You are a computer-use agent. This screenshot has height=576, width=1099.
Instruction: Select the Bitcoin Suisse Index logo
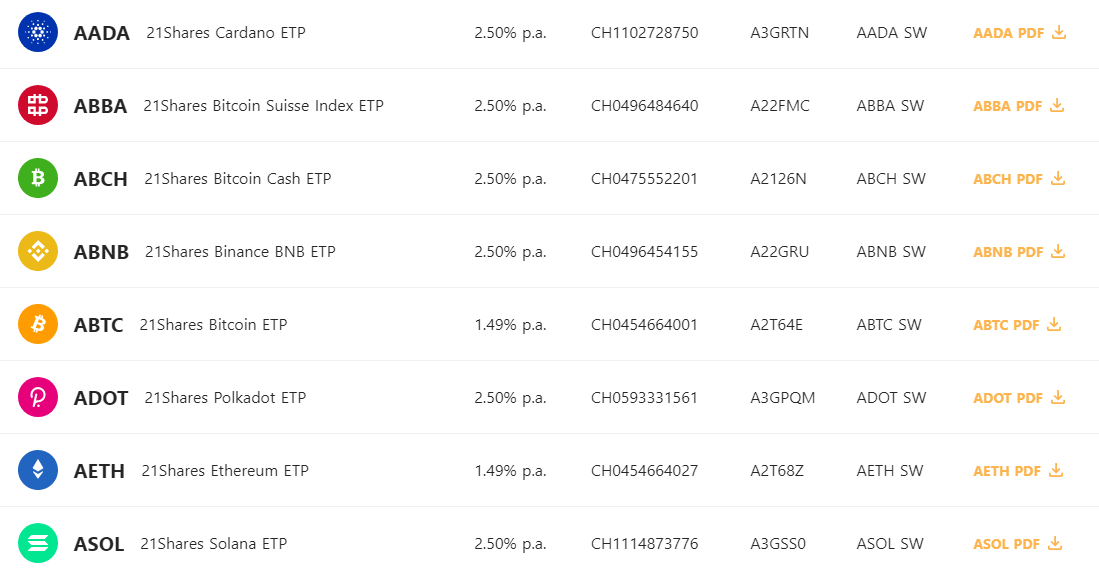[x=37, y=105]
